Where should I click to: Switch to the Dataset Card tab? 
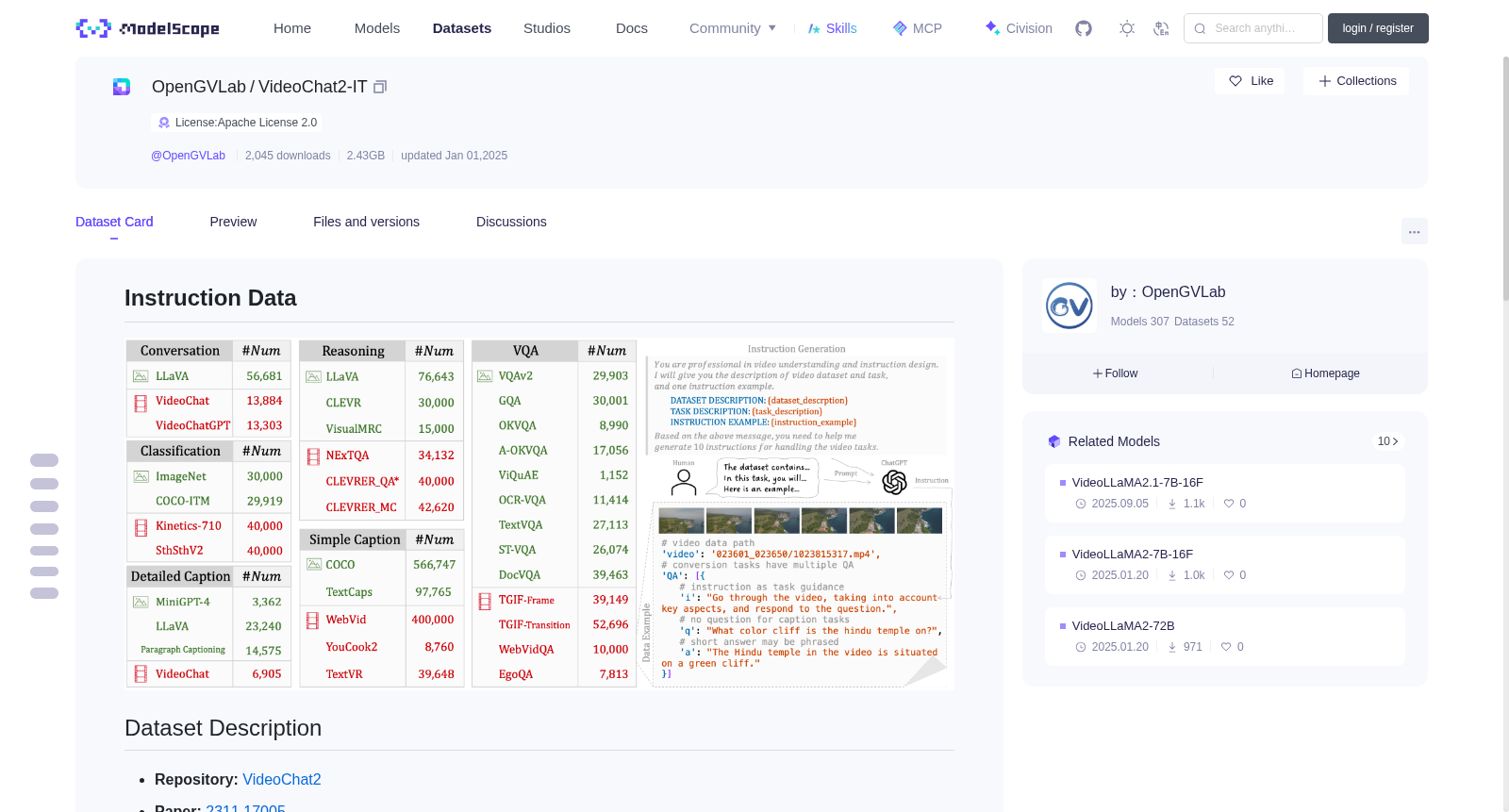(x=114, y=222)
